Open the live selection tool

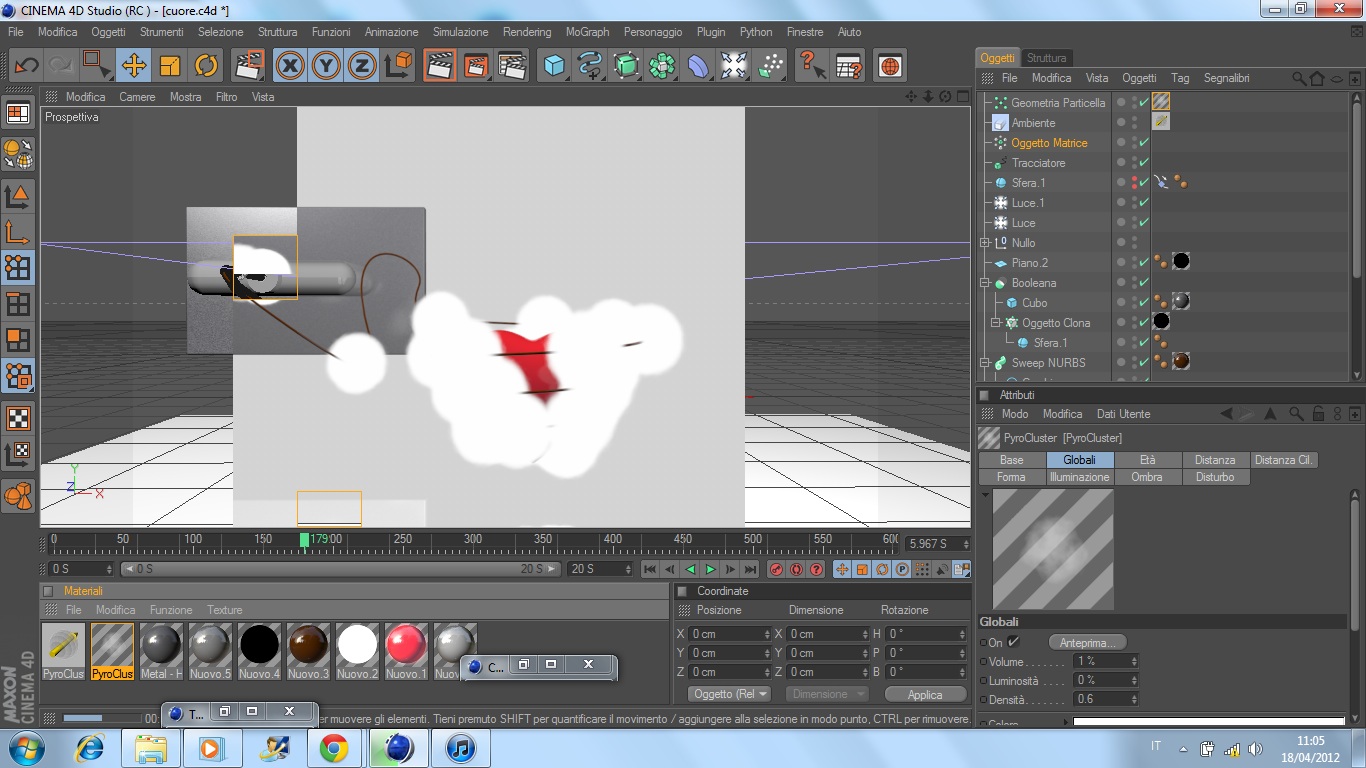coord(97,66)
